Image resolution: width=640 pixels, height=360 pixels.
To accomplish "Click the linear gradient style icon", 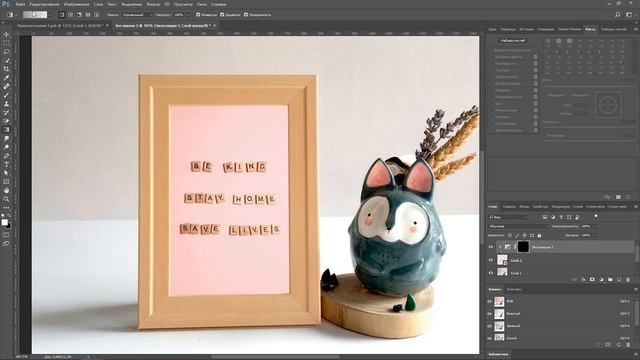I will [x=62, y=15].
